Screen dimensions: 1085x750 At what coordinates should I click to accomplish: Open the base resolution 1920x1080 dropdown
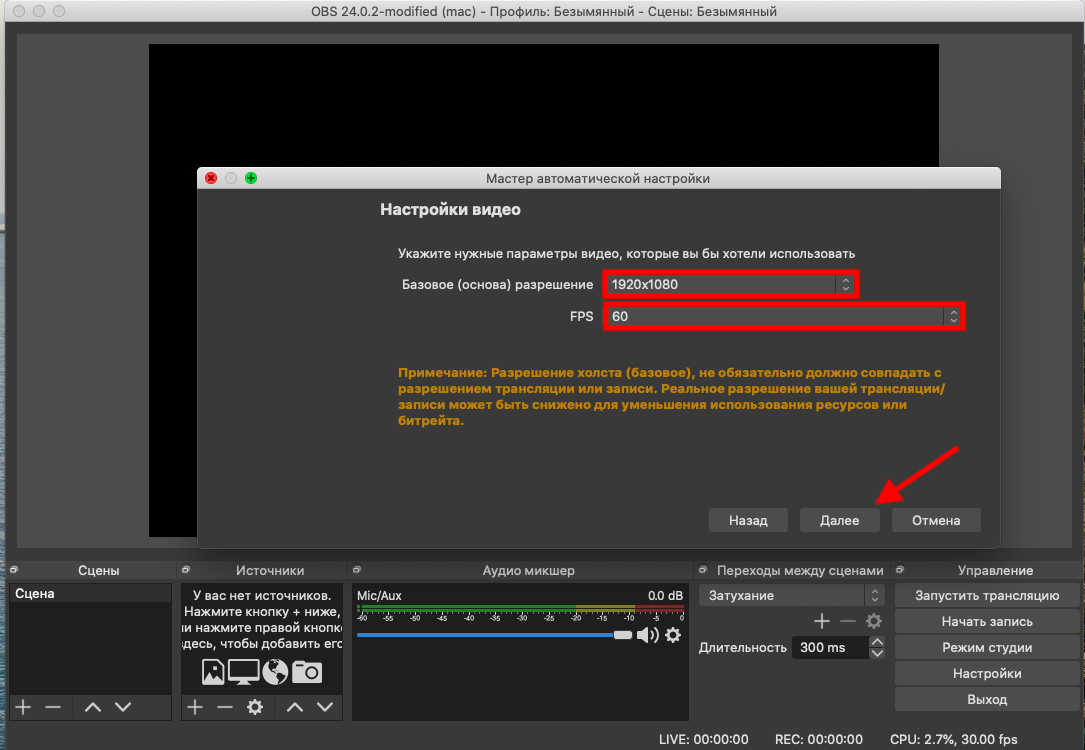pyautogui.click(x=731, y=284)
